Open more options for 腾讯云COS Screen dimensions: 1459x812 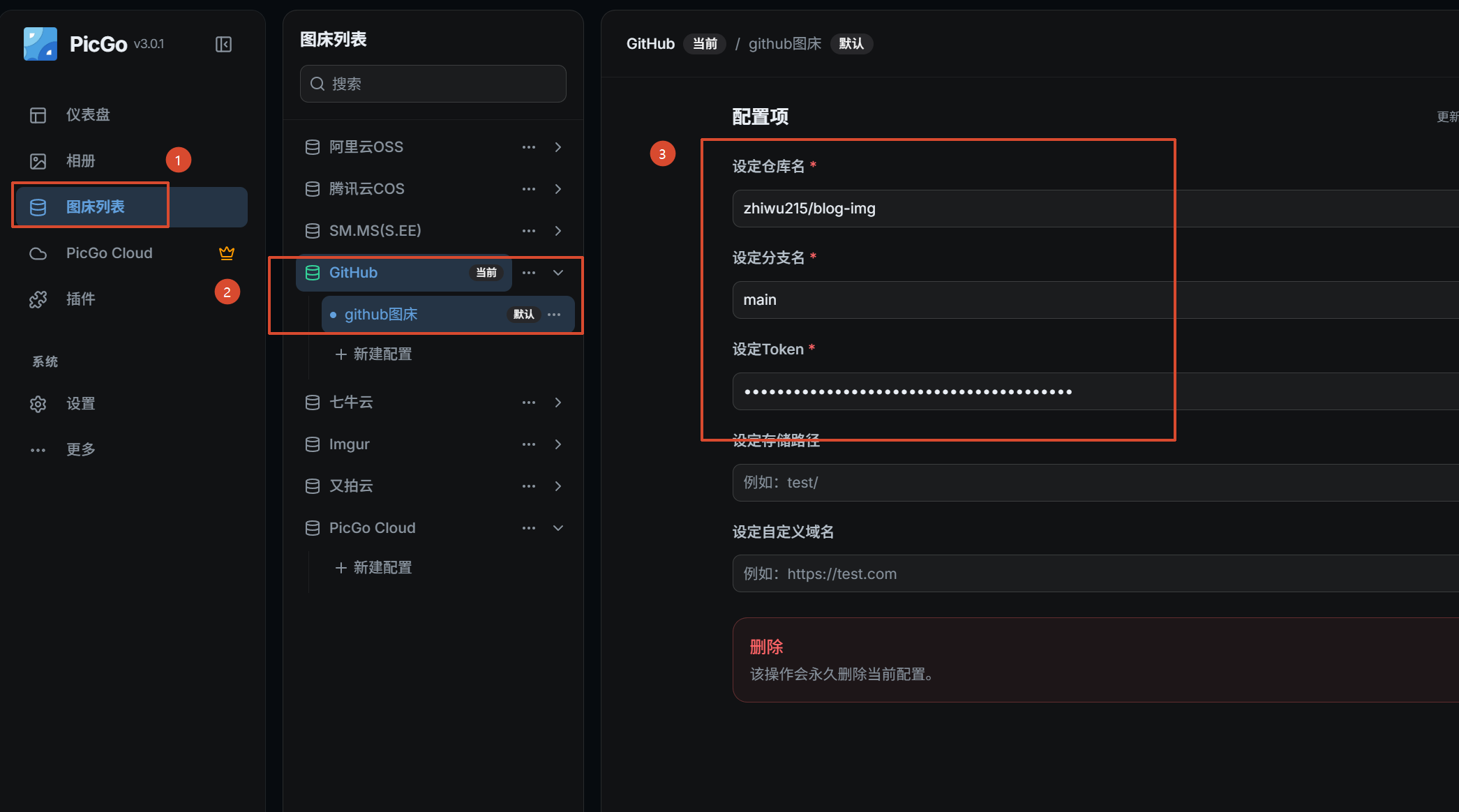(529, 189)
